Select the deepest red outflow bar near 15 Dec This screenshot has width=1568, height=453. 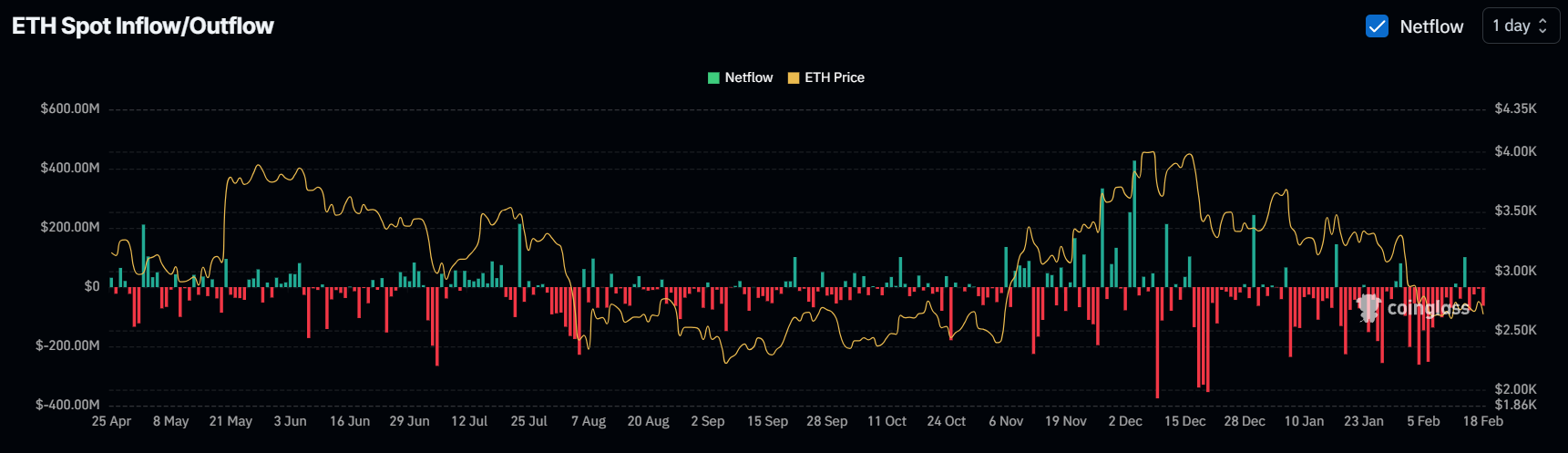tap(1157, 342)
